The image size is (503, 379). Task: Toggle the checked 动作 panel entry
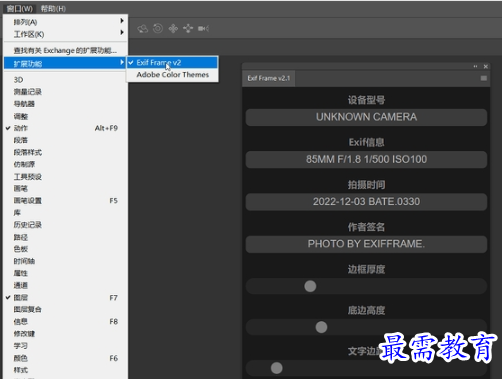pyautogui.click(x=66, y=128)
